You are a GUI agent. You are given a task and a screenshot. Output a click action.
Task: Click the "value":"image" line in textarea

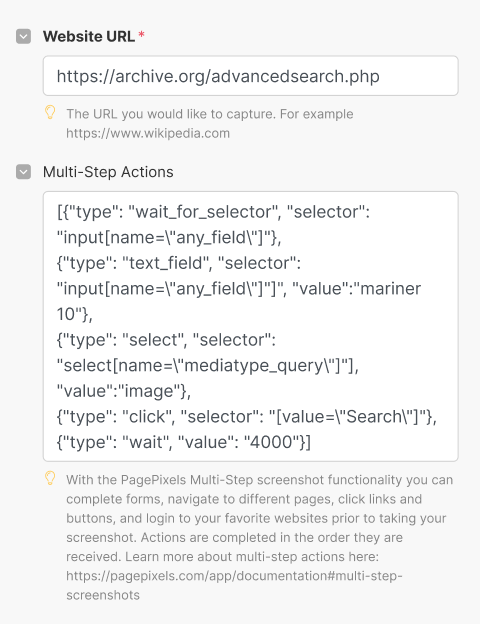[124, 391]
